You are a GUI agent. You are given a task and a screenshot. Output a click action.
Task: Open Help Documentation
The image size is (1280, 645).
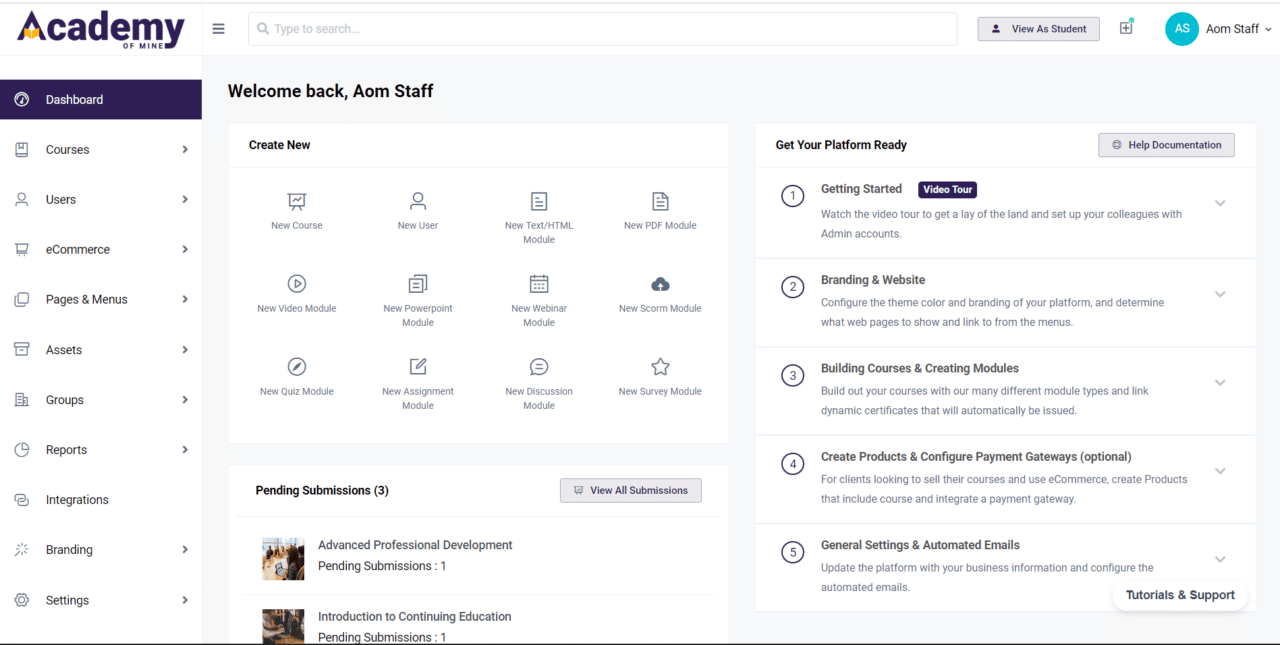point(1166,144)
